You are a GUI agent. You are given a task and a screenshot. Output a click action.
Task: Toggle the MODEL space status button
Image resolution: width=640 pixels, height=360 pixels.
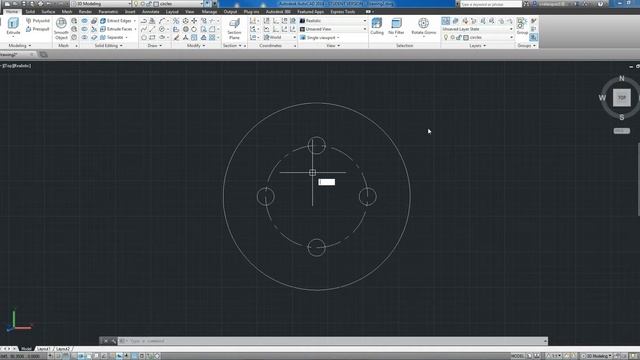click(517, 356)
